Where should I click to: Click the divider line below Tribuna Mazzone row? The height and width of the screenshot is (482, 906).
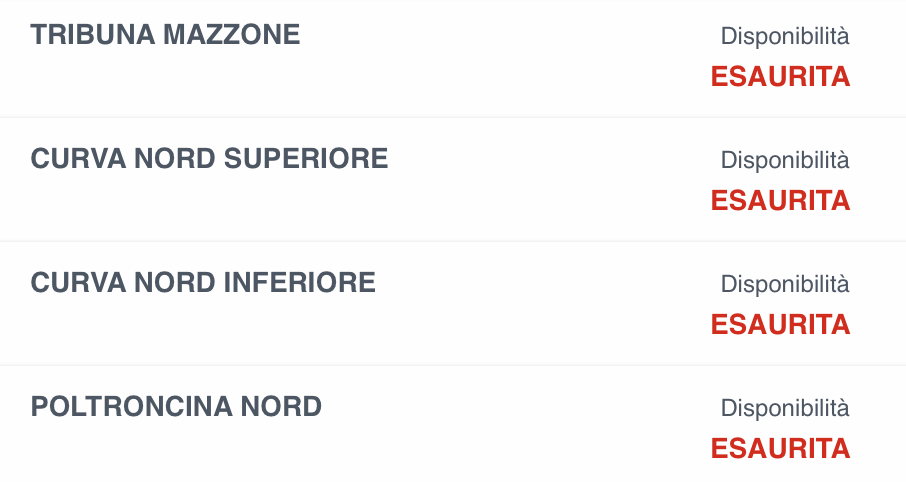click(x=453, y=117)
